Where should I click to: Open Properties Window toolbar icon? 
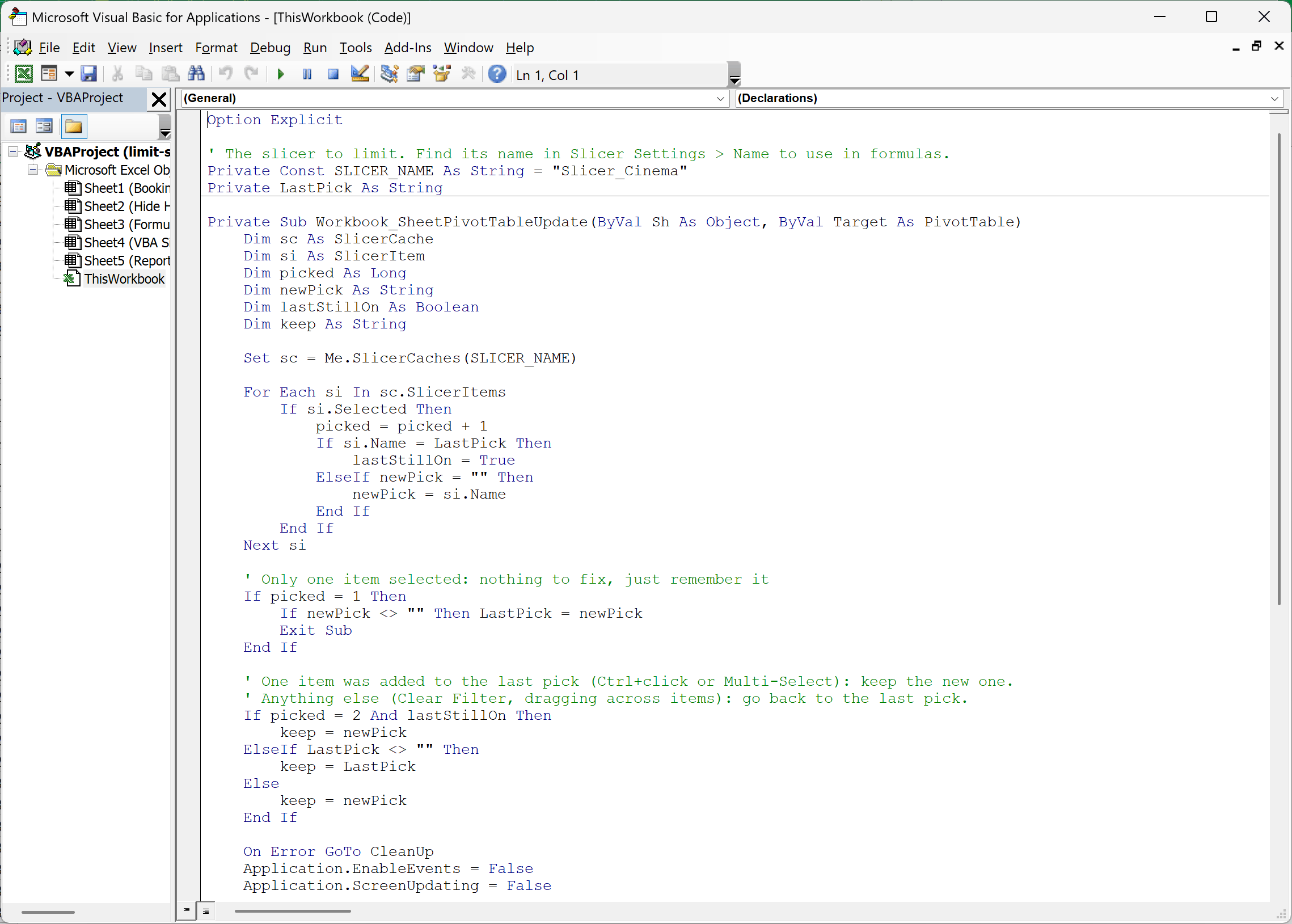(416, 74)
